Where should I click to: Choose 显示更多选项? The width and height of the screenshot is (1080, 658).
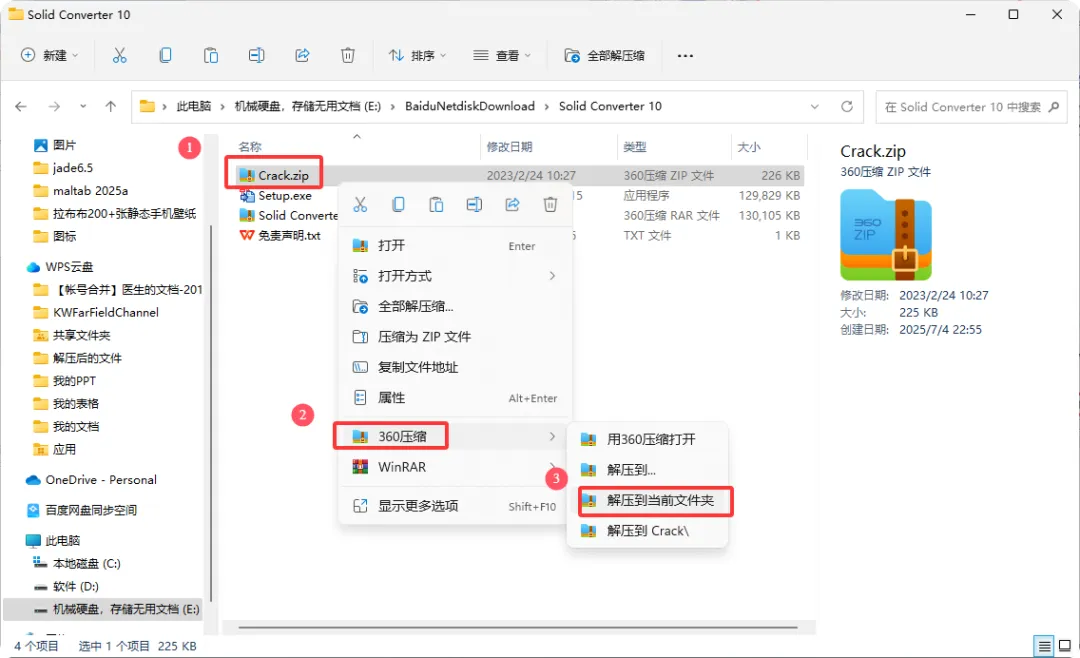point(455,506)
